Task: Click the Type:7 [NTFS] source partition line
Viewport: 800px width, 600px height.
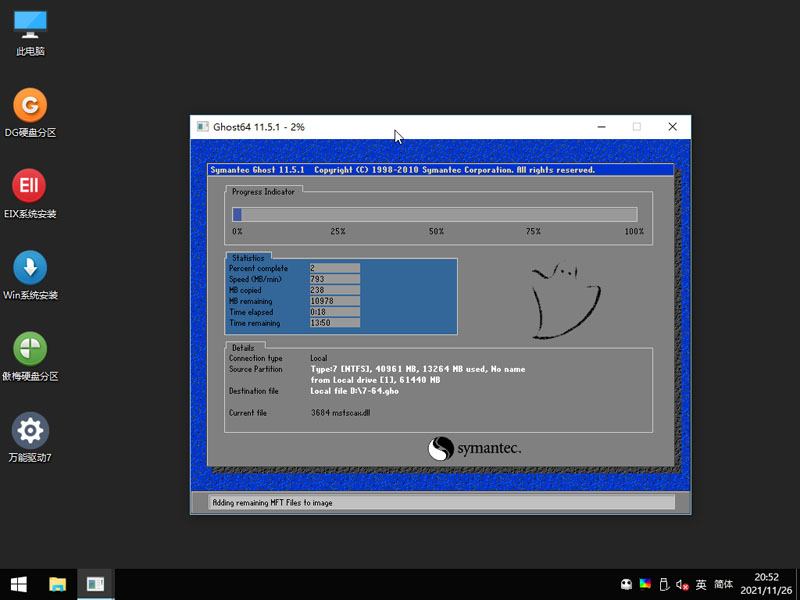Action: 418,369
